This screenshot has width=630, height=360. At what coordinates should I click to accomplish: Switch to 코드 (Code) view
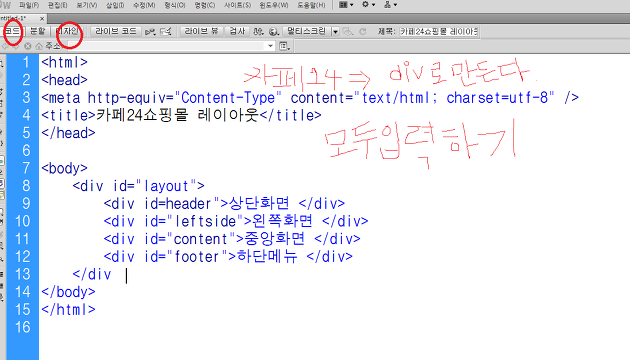(13, 31)
